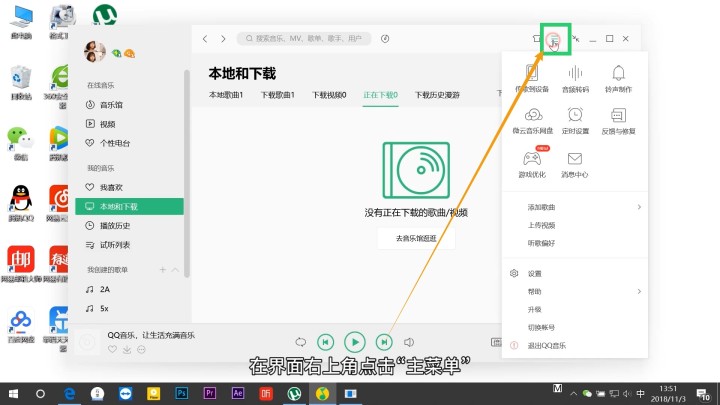Switch to 下载视频0 tab
Viewport: 720px width, 405px height.
[x=329, y=95]
